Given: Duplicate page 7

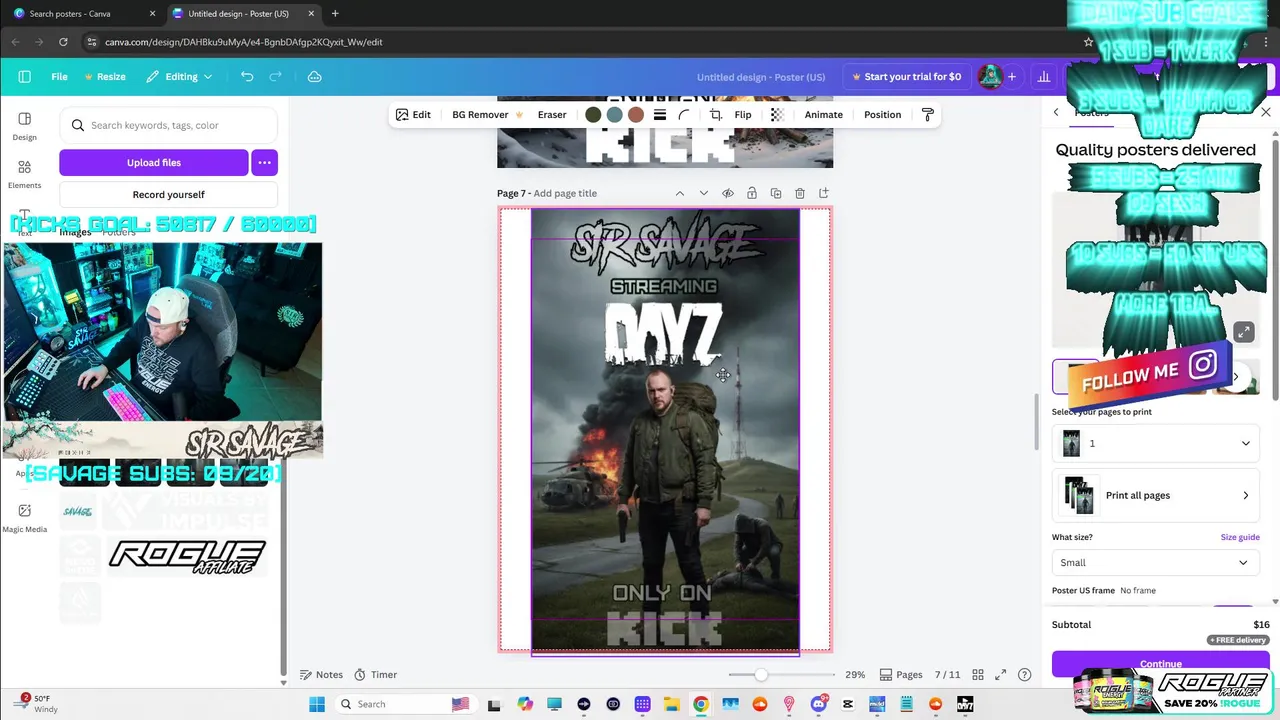Looking at the screenshot, I should tap(776, 193).
